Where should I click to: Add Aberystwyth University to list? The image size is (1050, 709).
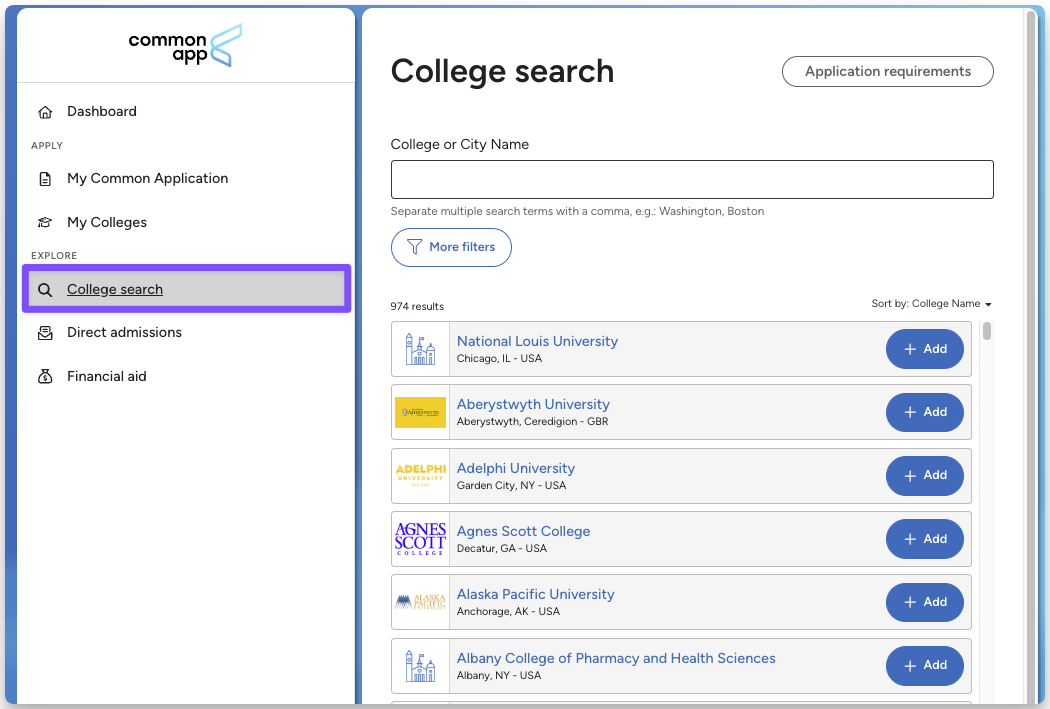[925, 412]
